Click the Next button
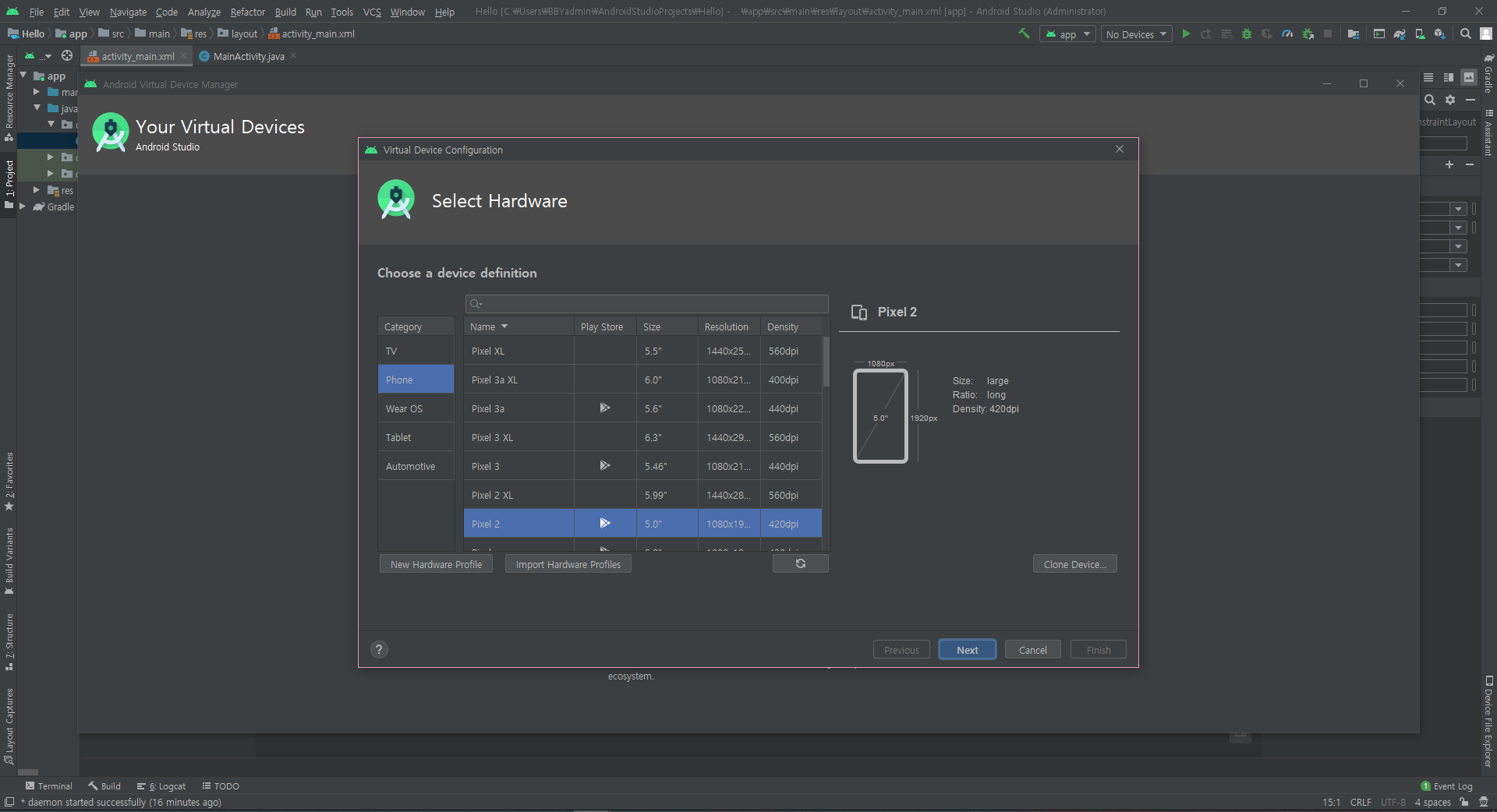The width and height of the screenshot is (1497, 812). (967, 650)
